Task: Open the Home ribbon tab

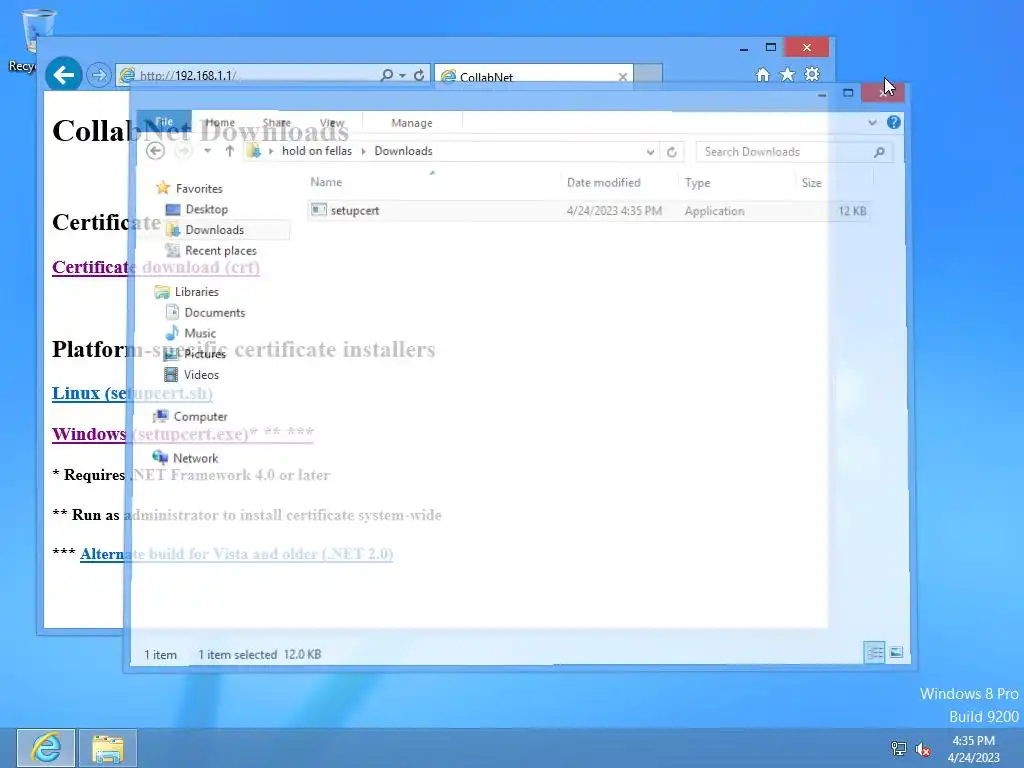Action: (x=220, y=123)
